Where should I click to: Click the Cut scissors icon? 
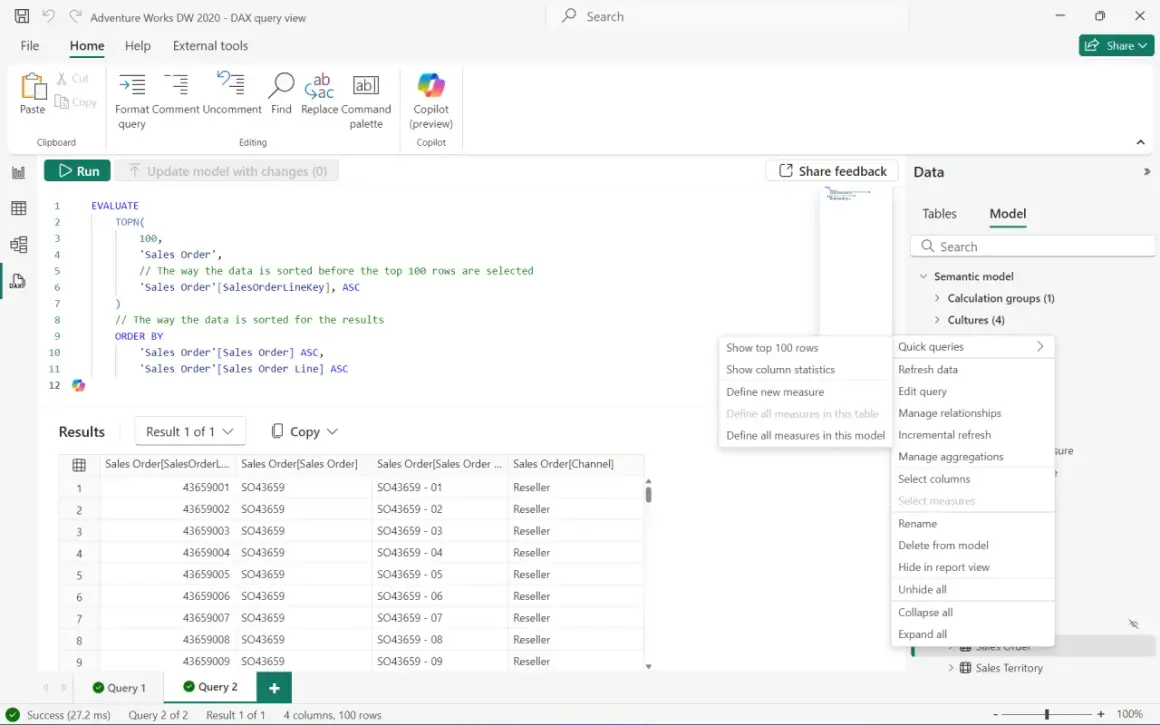pos(62,78)
